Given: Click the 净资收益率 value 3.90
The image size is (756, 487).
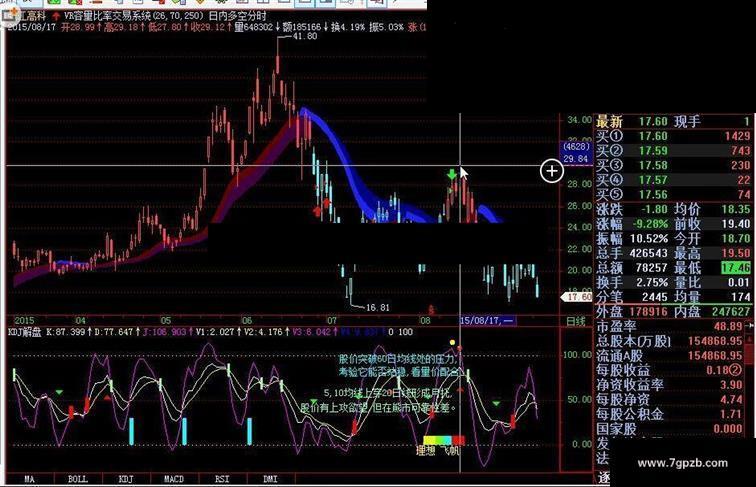Looking at the screenshot, I should [x=731, y=385].
